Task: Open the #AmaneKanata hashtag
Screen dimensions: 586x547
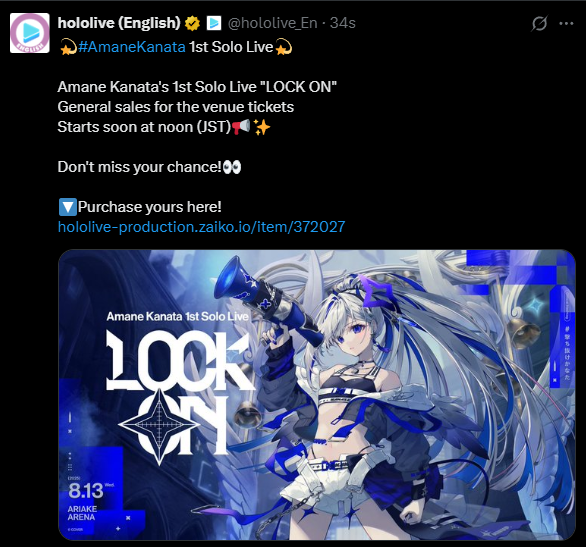Action: (132, 47)
